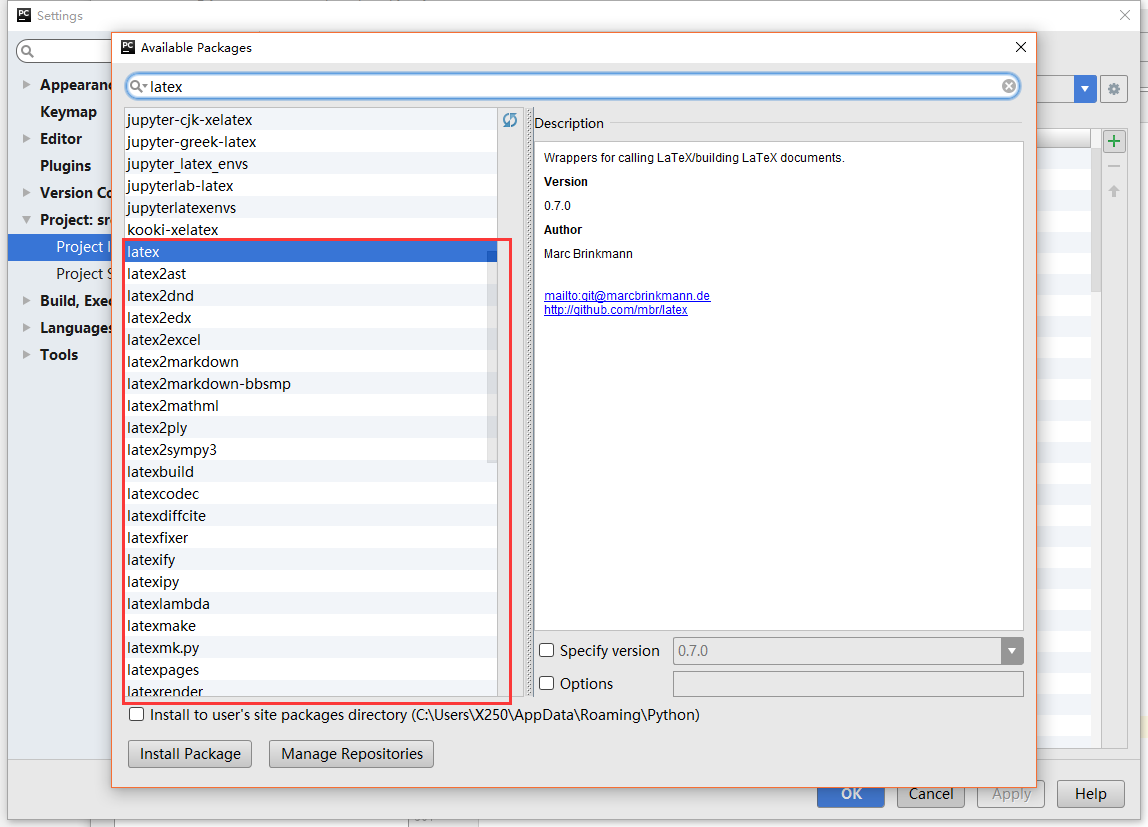Select jupyterlatexenvs package

point(310,208)
